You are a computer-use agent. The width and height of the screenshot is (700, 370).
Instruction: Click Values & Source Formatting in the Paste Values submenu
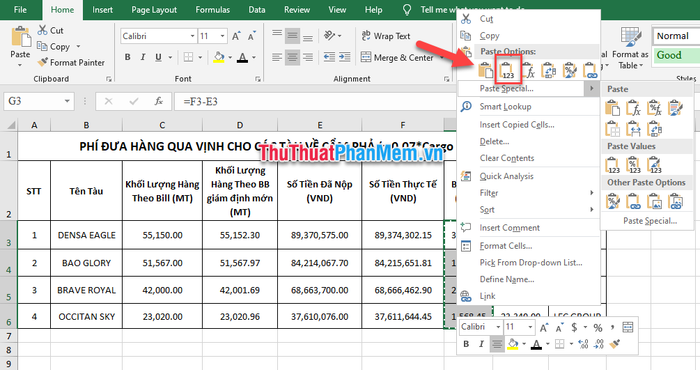[x=654, y=165]
